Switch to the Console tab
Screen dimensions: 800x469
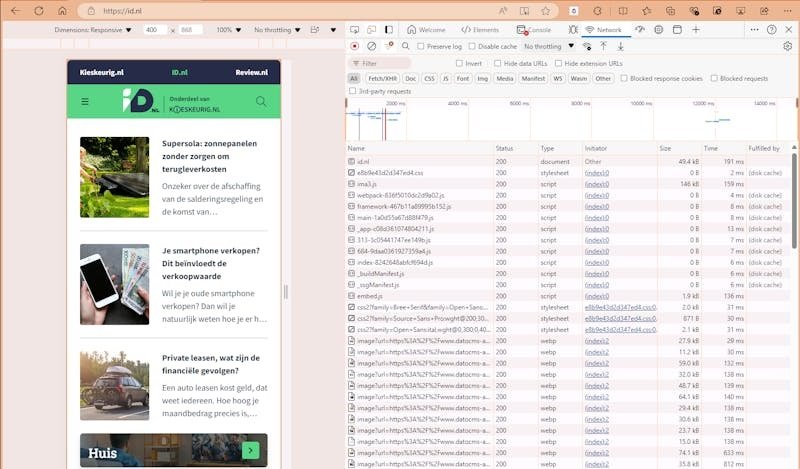[534, 30]
